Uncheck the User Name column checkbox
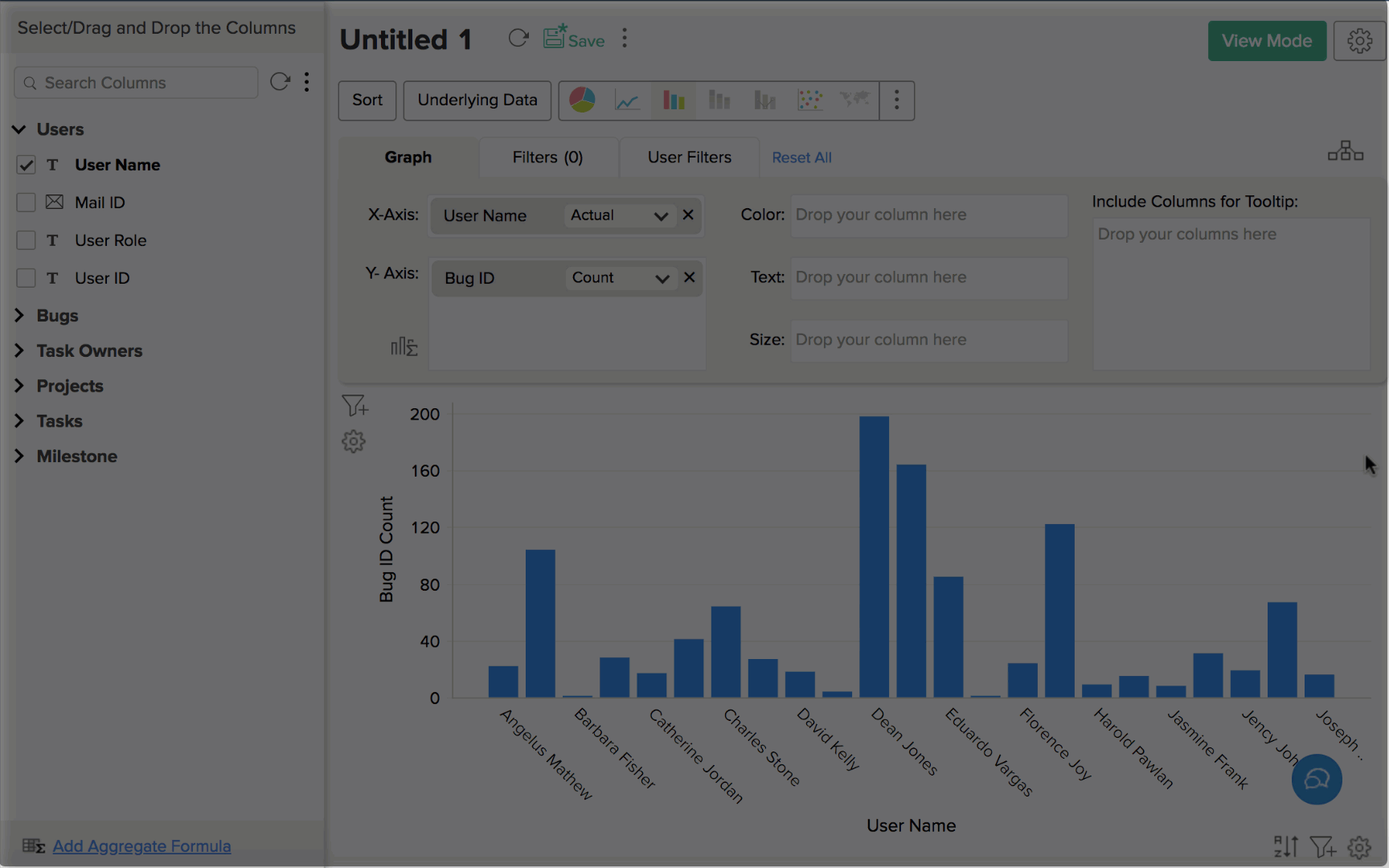This screenshot has height=868, width=1389. pos(26,165)
